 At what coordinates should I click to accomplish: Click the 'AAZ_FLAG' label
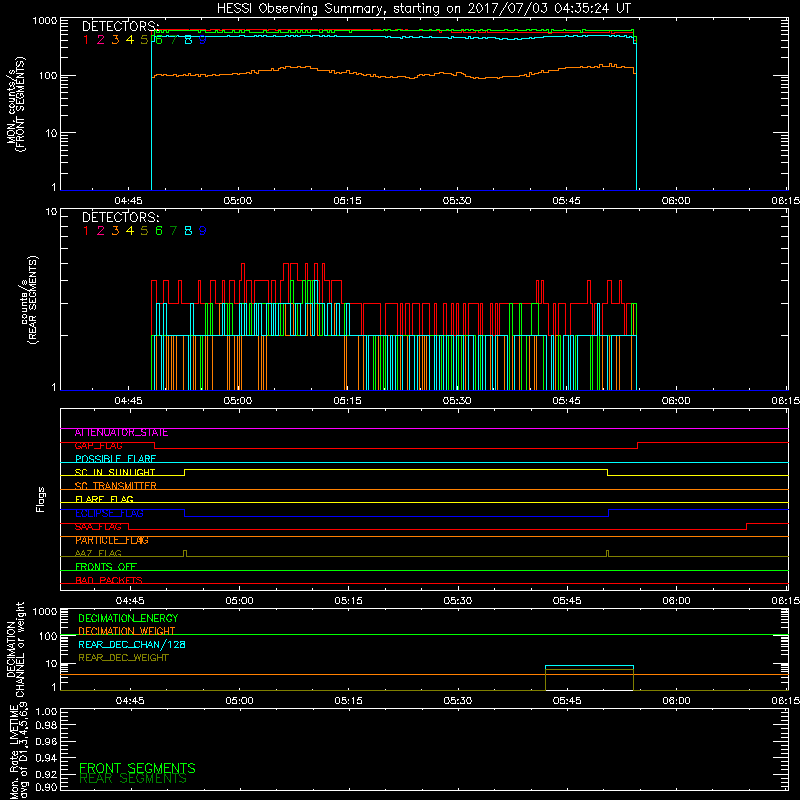pyautogui.click(x=98, y=554)
